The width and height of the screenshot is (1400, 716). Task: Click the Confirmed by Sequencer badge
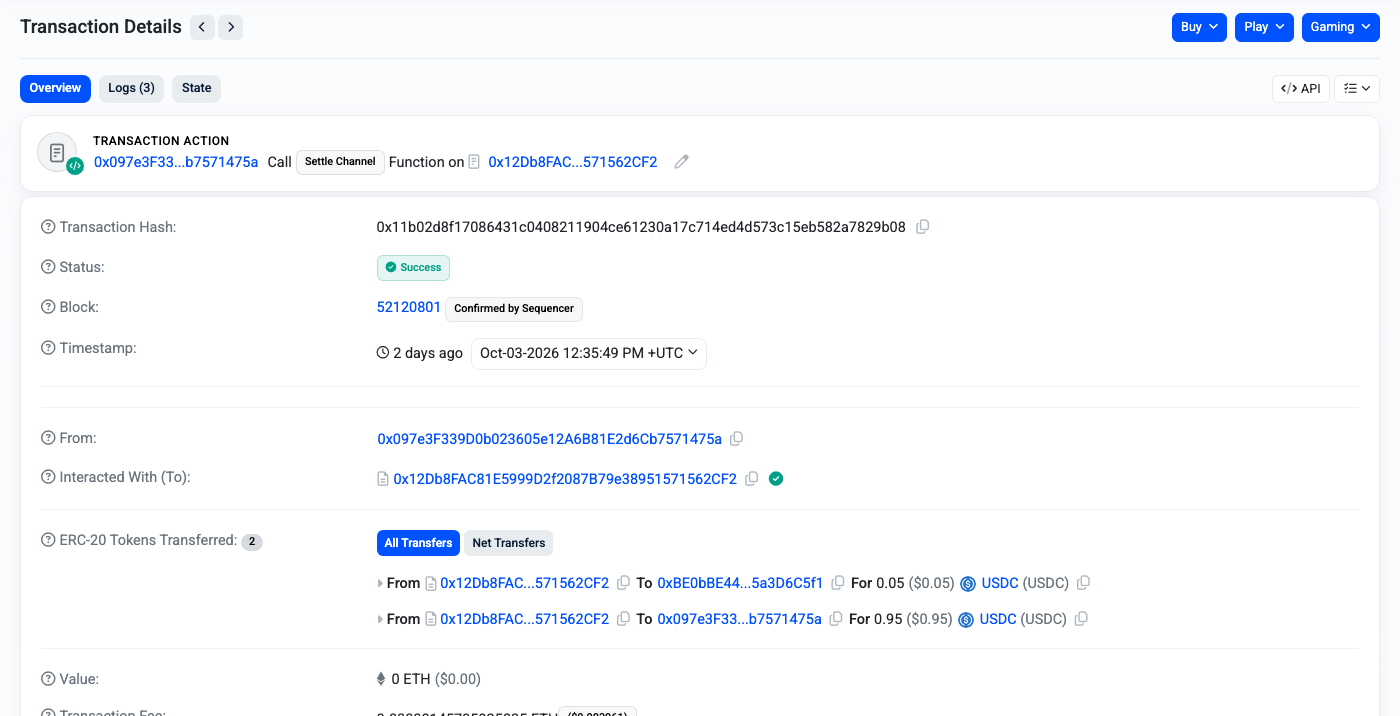[x=514, y=308]
